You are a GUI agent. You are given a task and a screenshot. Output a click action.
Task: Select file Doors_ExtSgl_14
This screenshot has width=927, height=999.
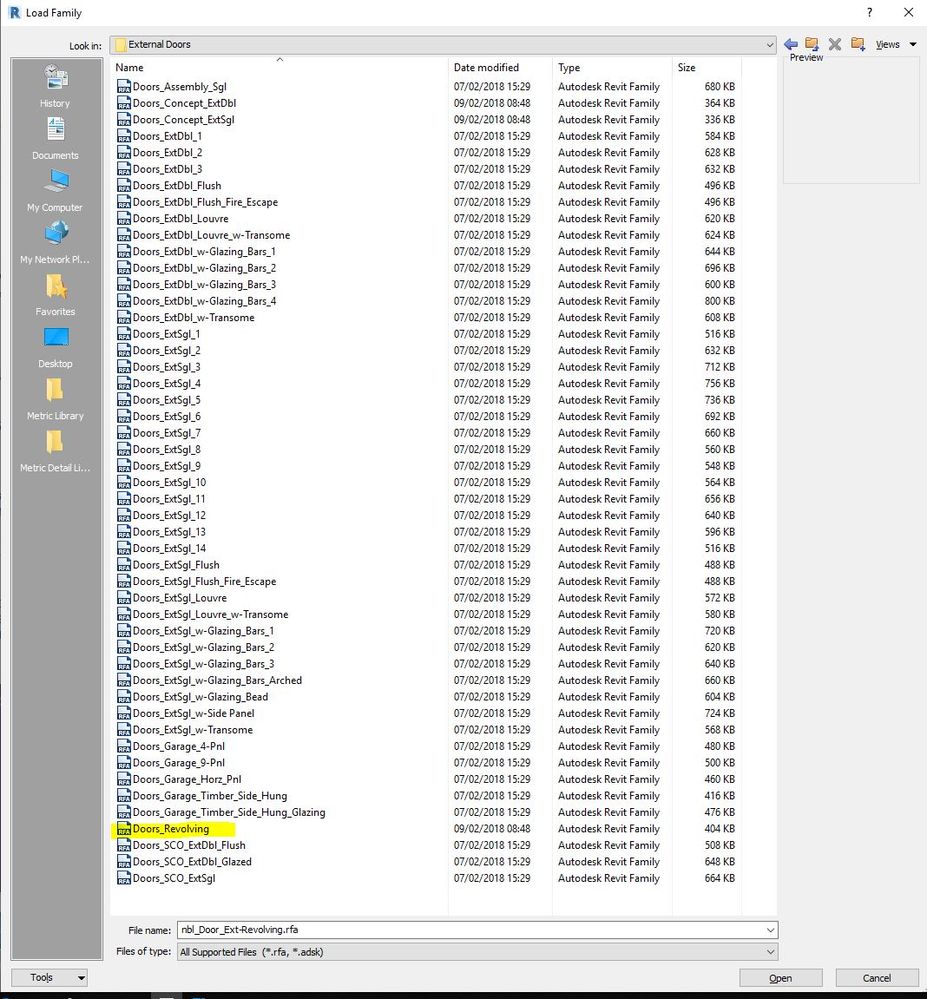coord(169,549)
